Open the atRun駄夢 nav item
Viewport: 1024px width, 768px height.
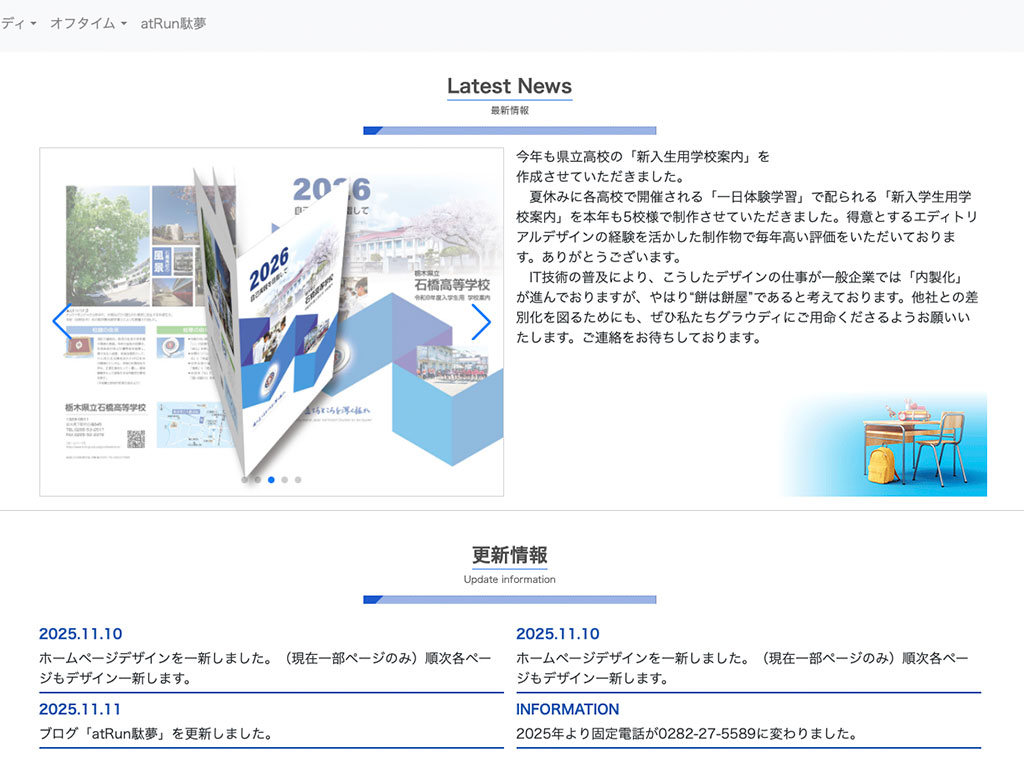(x=173, y=23)
